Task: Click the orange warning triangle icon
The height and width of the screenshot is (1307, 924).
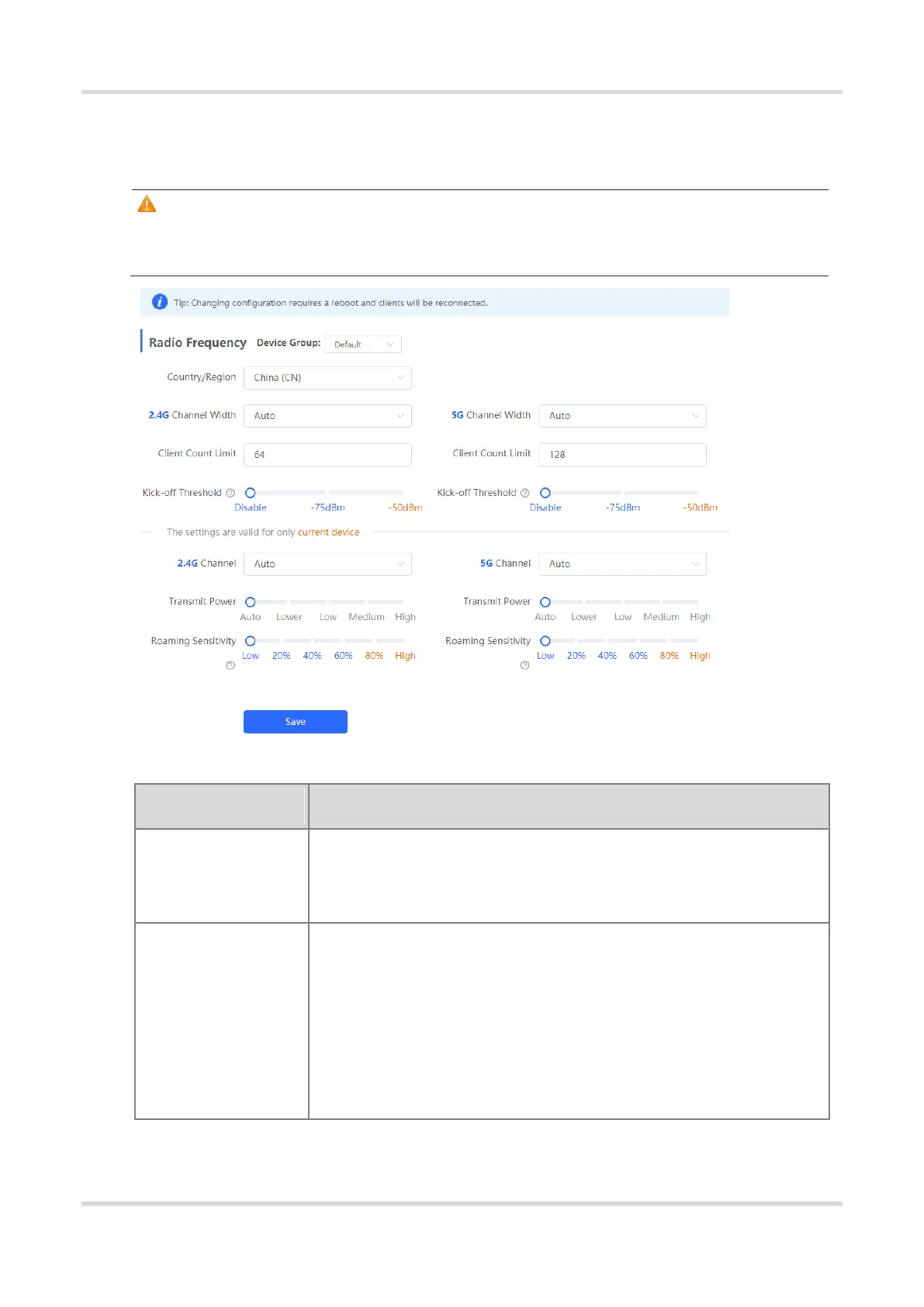Action: 147,204
